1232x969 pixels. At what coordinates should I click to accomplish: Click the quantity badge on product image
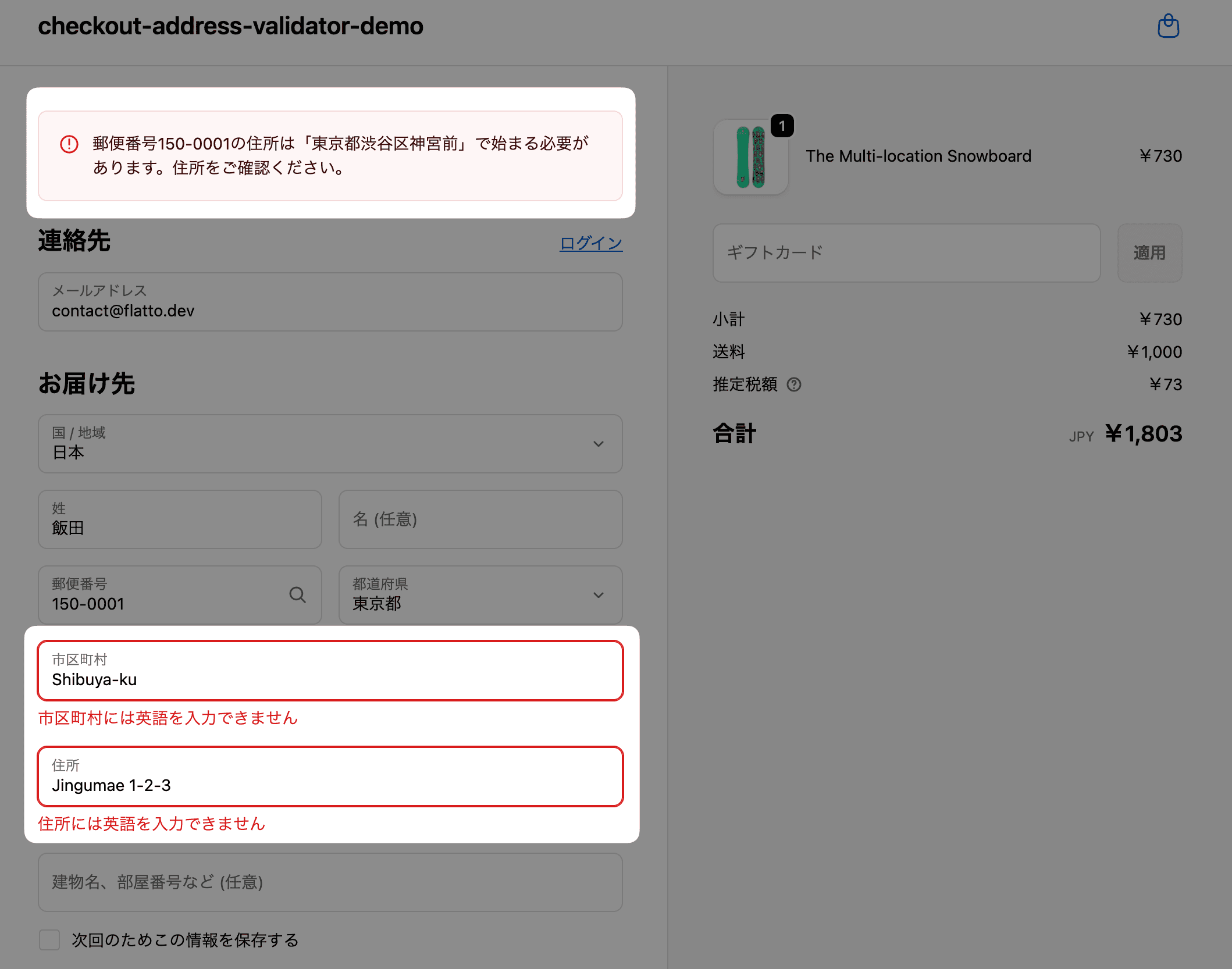(782, 126)
